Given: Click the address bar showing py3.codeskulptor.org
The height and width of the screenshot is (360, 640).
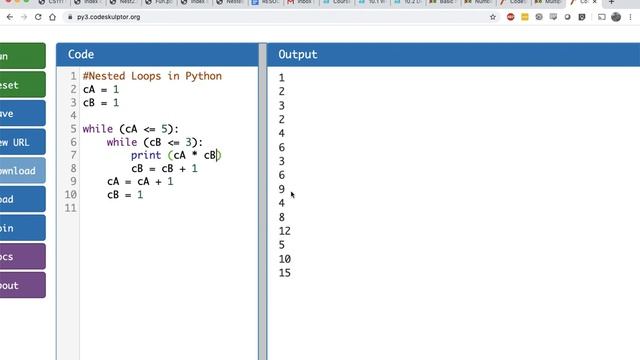Looking at the screenshot, I should point(278,17).
